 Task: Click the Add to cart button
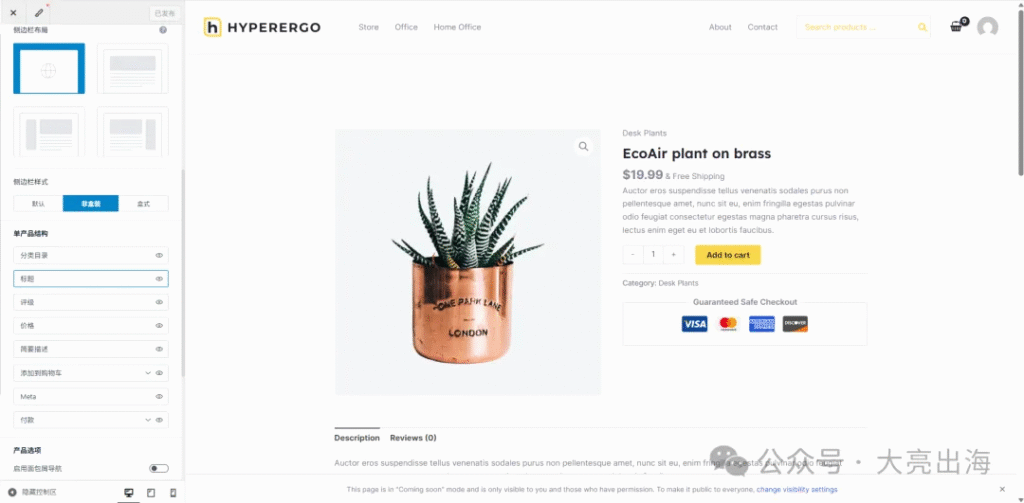point(728,255)
